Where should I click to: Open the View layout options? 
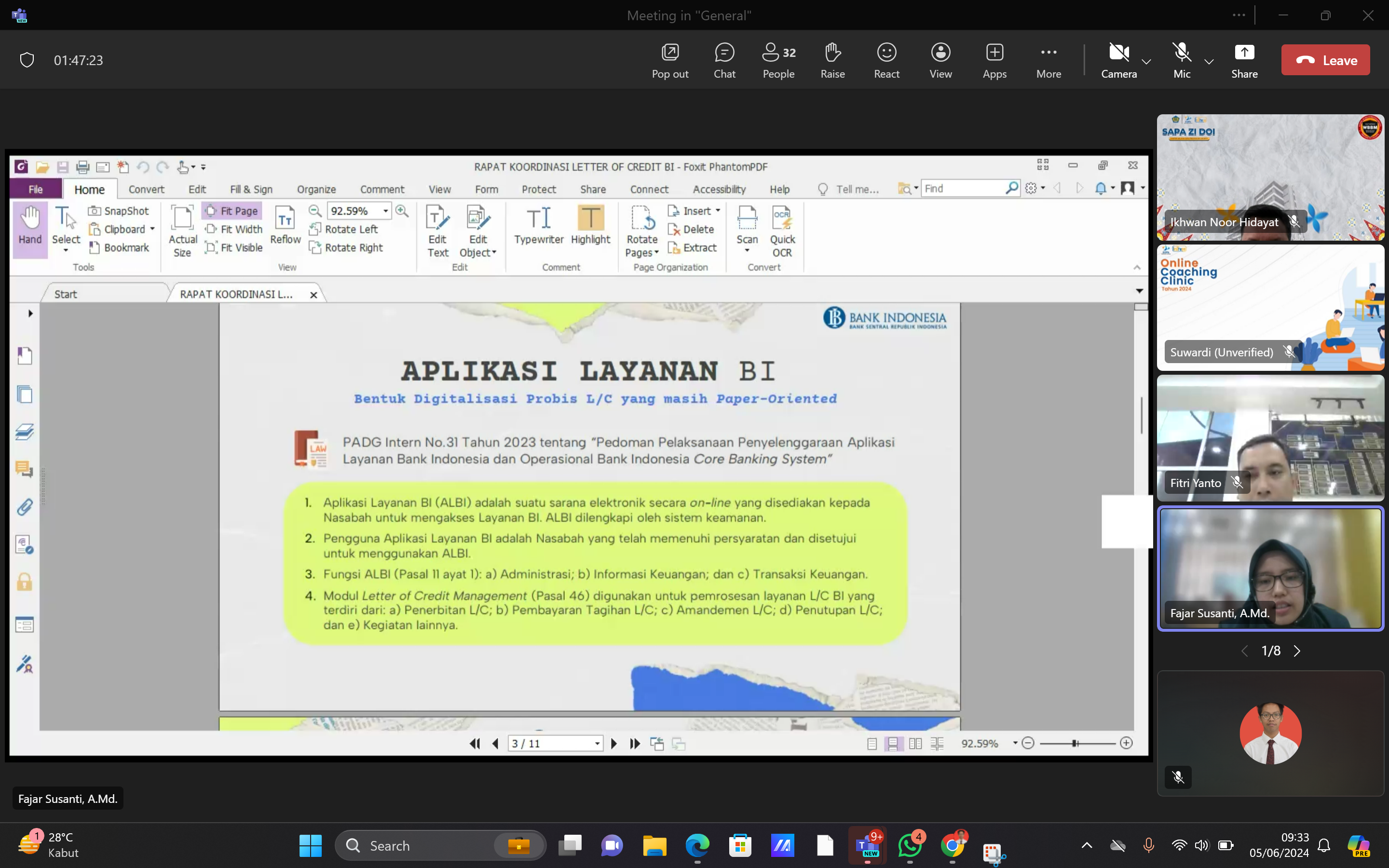[x=940, y=60]
